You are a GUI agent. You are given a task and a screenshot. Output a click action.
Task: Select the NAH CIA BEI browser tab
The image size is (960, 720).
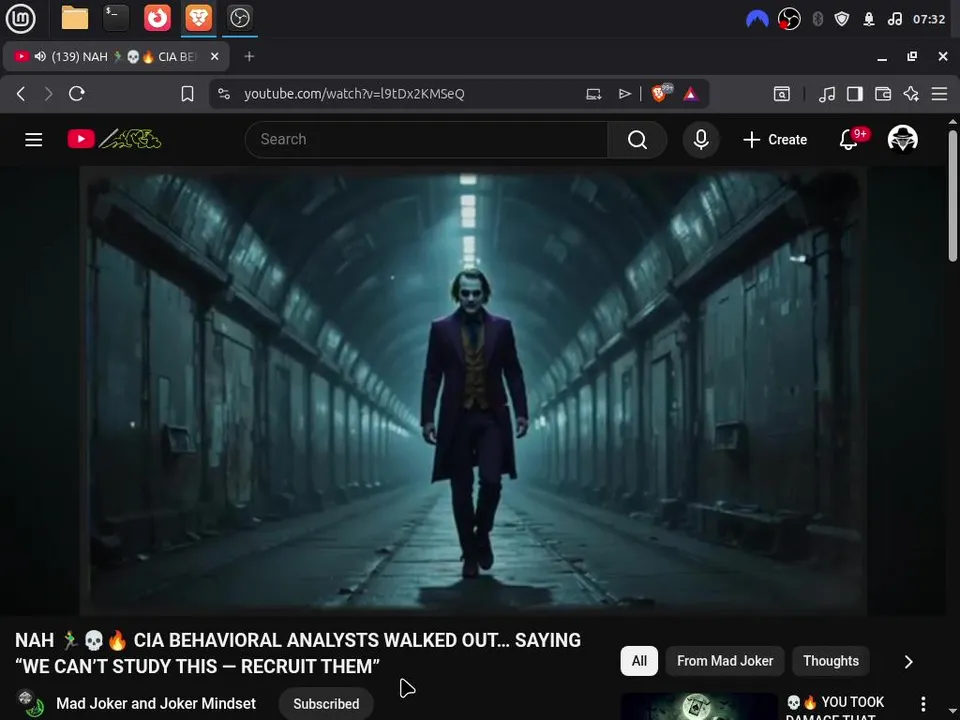[x=116, y=57]
